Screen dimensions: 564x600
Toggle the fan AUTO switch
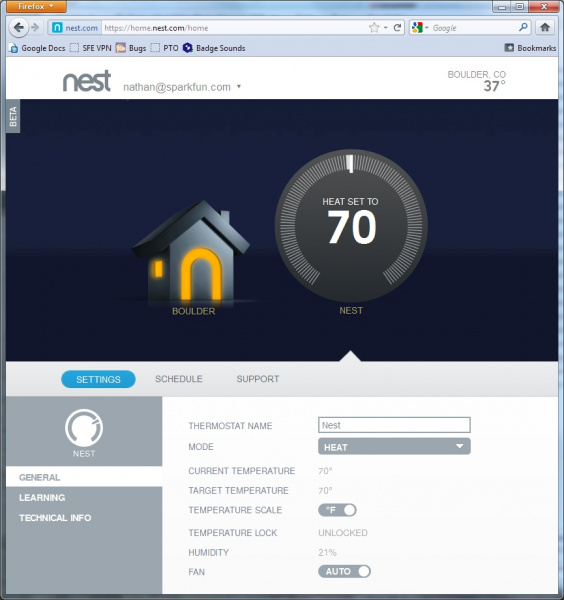tap(344, 571)
